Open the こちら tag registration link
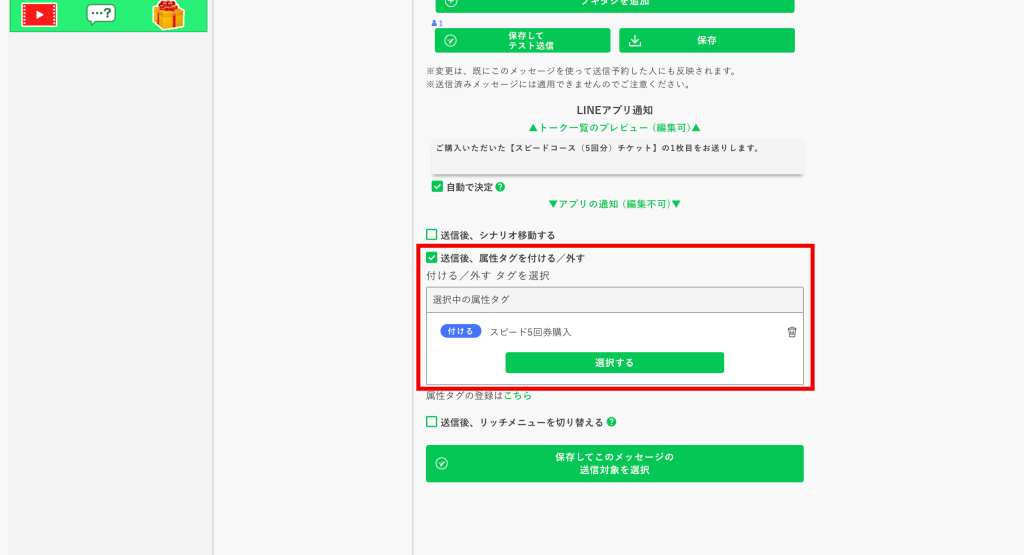The width and height of the screenshot is (1024, 555). click(518, 396)
